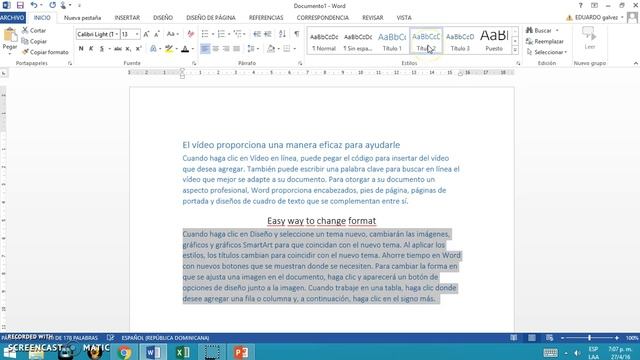Image resolution: width=640 pixels, height=360 pixels.
Task: Click the Reemplazar button
Action: [x=544, y=41]
